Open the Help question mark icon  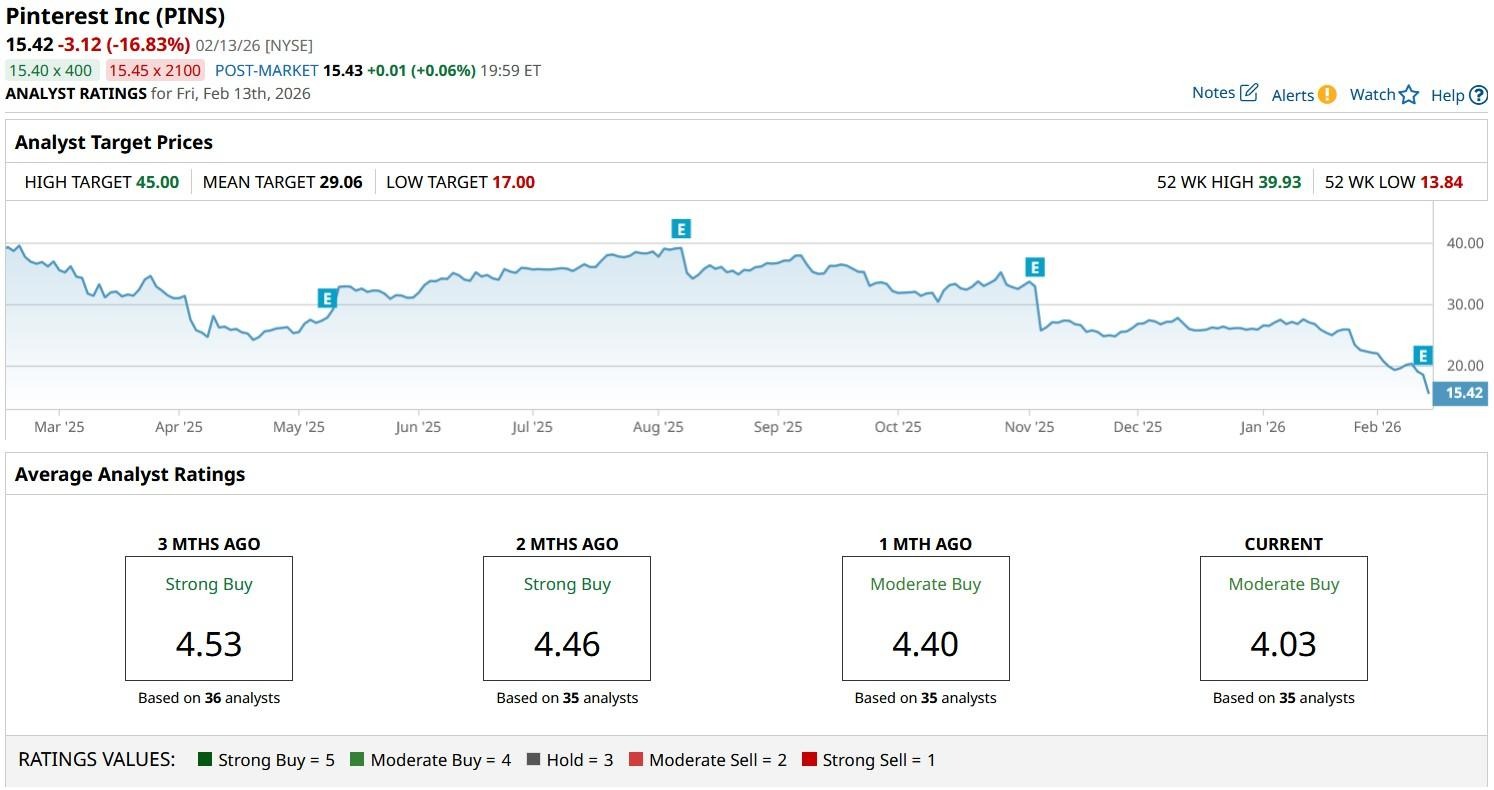(x=1479, y=96)
